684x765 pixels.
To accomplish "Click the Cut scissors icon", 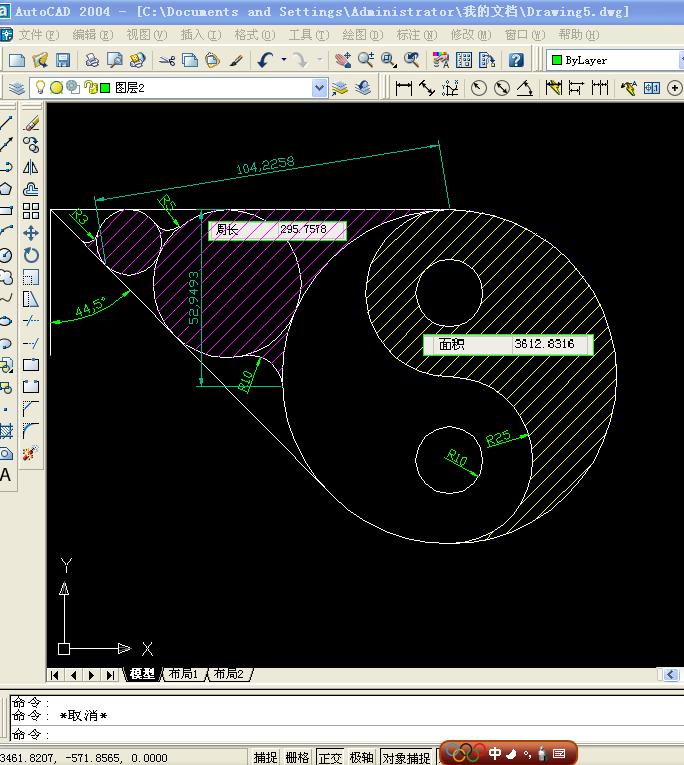I will [167, 60].
